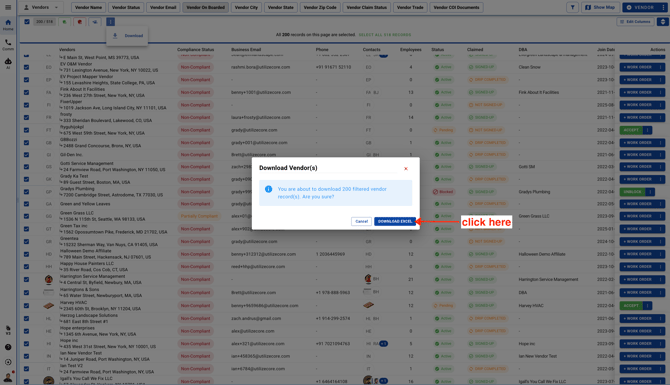This screenshot has height=385, width=670.
Task: Click the info icon in dialog message
Action: pos(268,189)
